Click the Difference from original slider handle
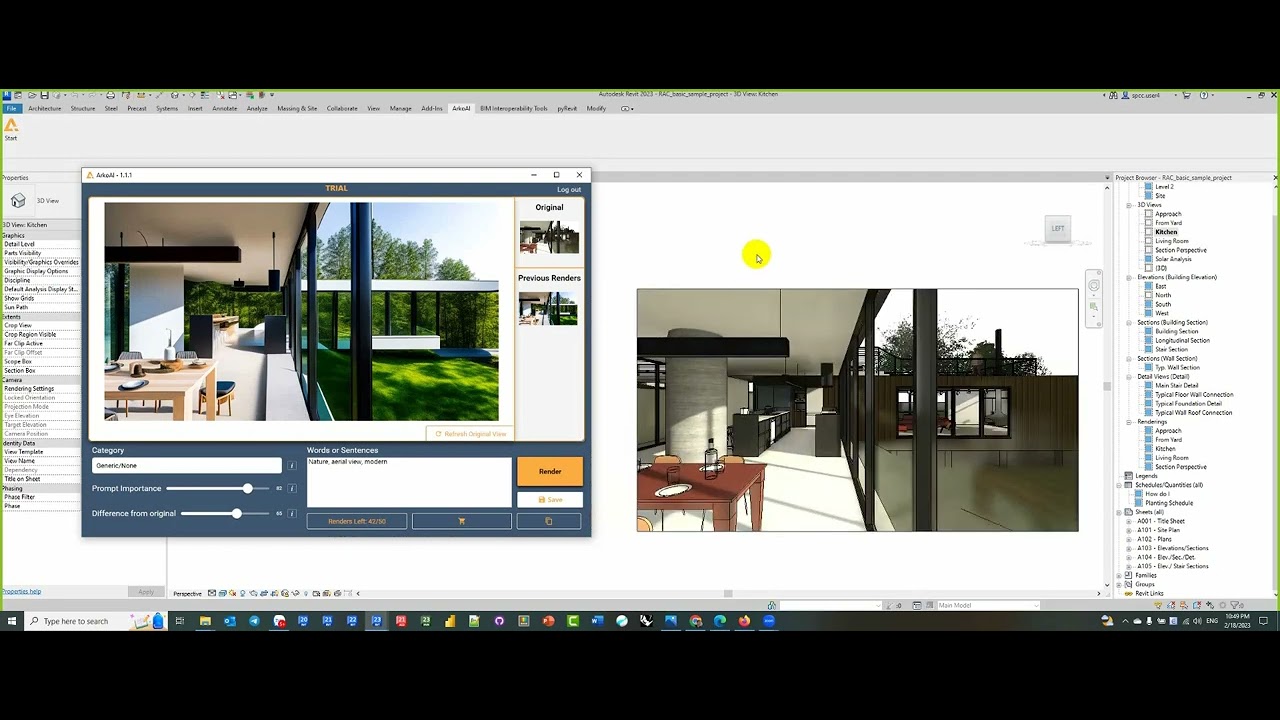 (236, 513)
